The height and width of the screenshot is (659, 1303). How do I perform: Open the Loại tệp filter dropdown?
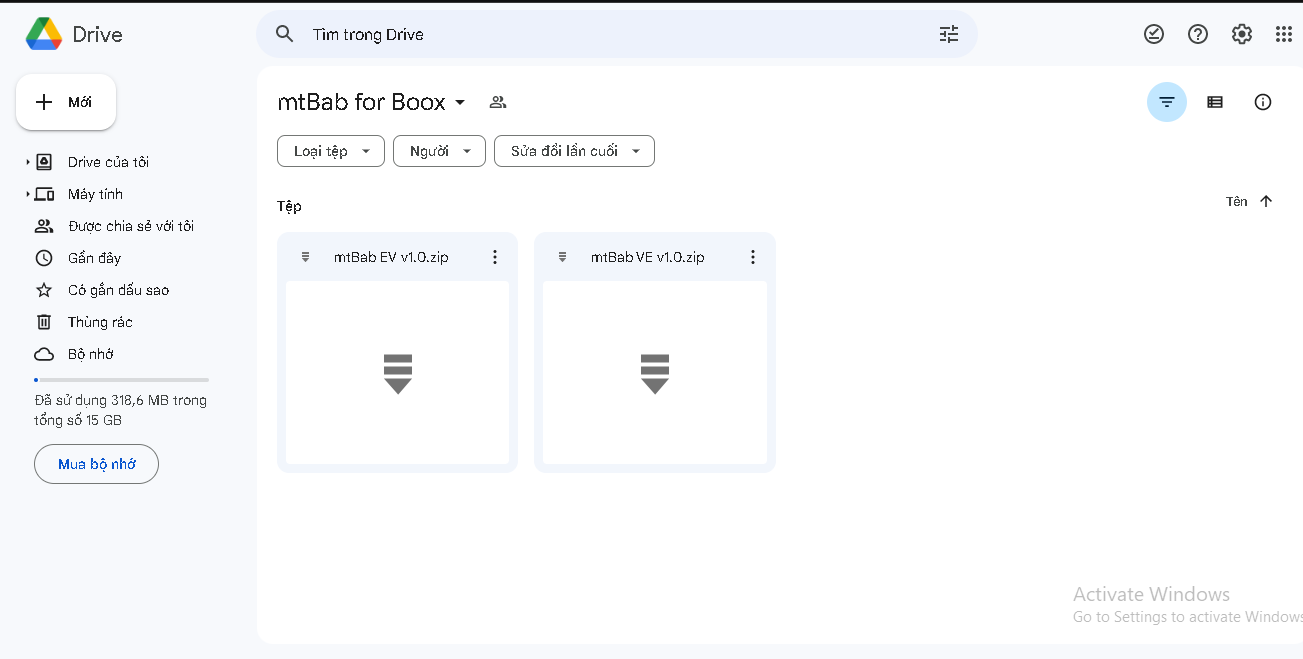330,151
